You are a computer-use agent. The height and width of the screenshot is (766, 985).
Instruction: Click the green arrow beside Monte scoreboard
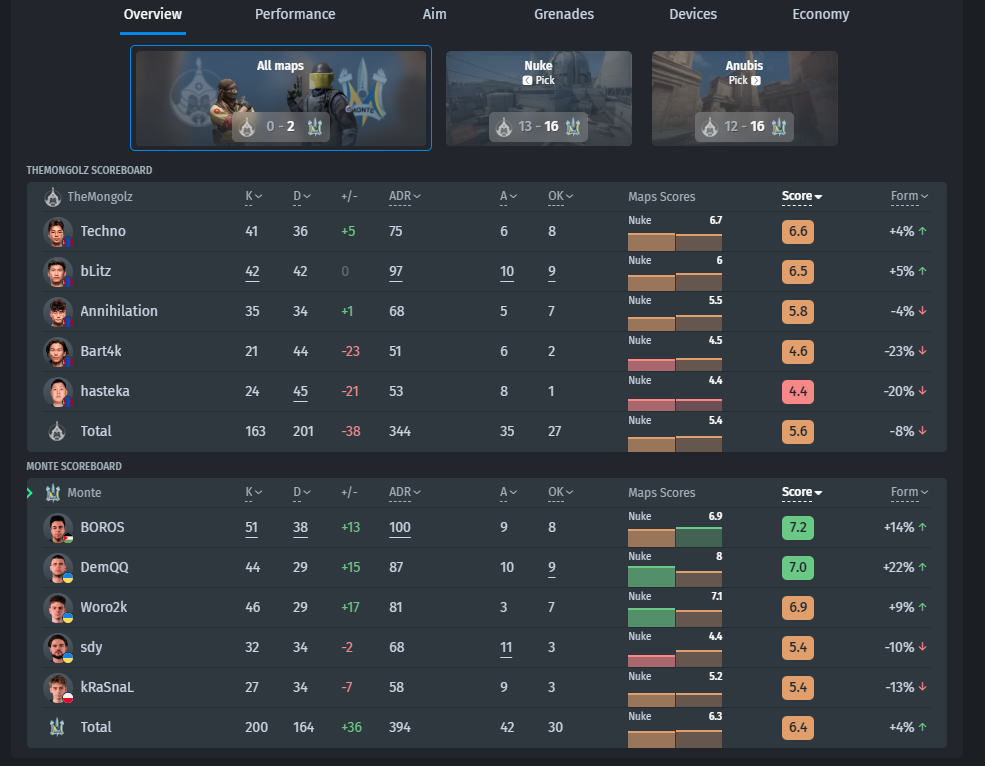click(x=30, y=493)
